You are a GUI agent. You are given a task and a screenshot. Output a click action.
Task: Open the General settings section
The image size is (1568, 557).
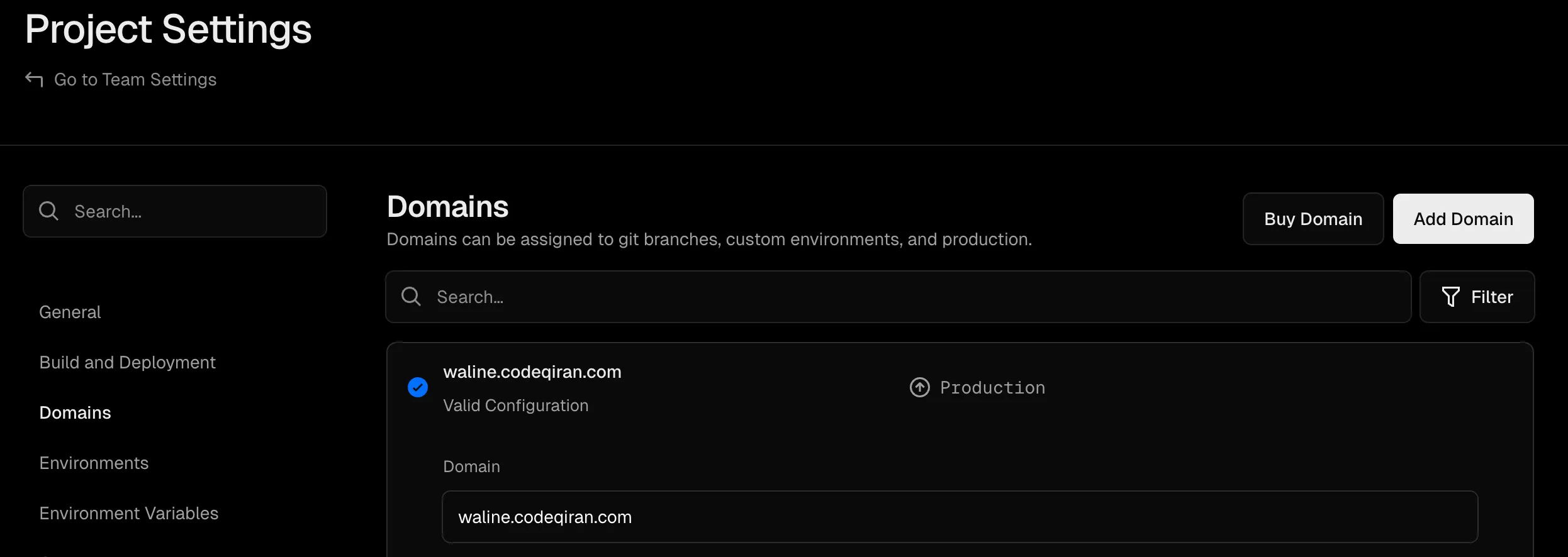tap(70, 312)
